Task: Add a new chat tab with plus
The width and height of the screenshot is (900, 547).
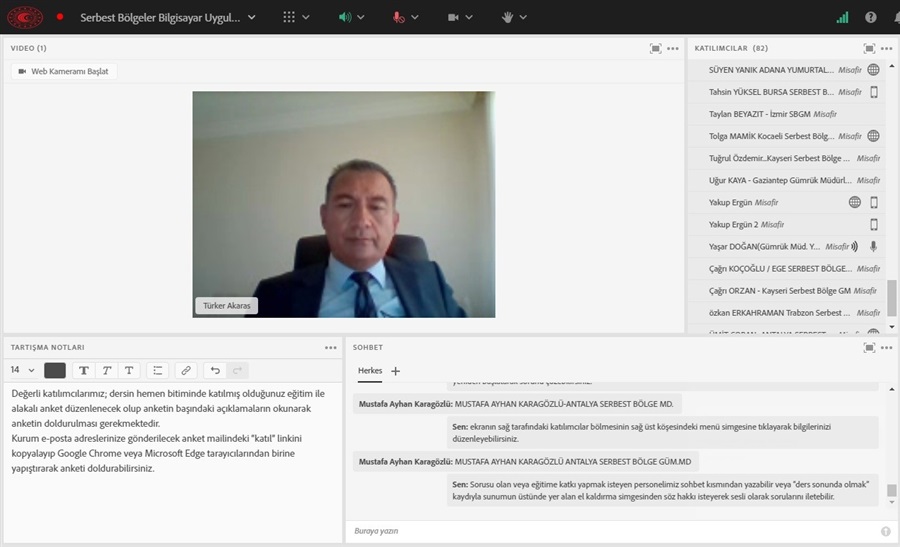Action: [395, 371]
